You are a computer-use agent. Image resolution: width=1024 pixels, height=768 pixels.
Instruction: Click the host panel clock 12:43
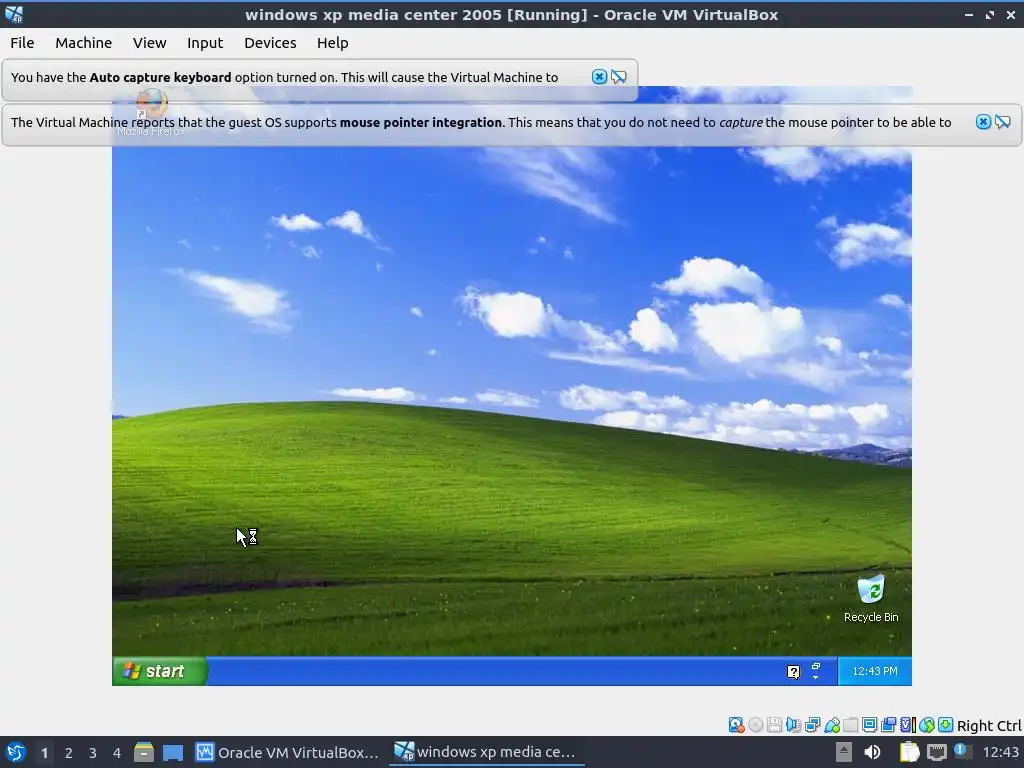(1000, 752)
